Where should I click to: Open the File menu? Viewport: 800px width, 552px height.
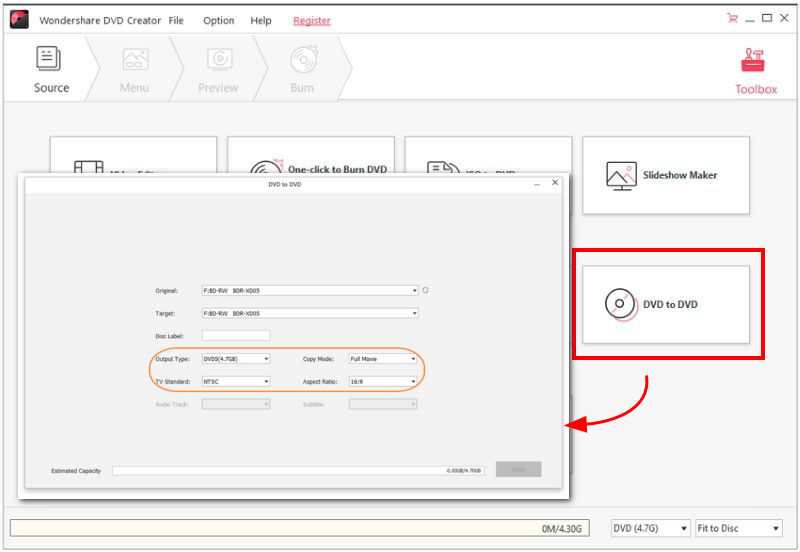[176, 20]
